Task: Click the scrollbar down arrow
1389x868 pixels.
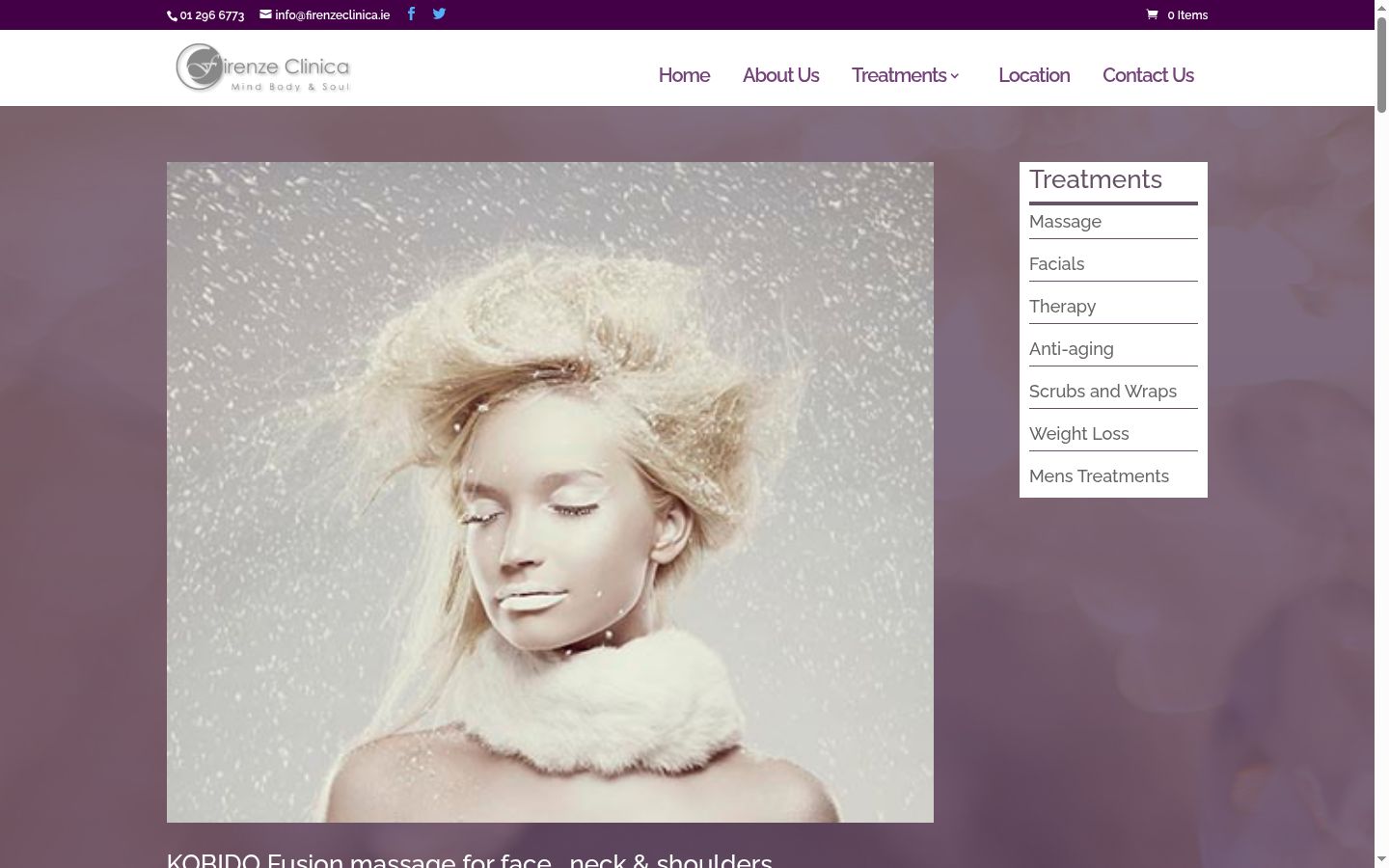Action: [x=1381, y=860]
